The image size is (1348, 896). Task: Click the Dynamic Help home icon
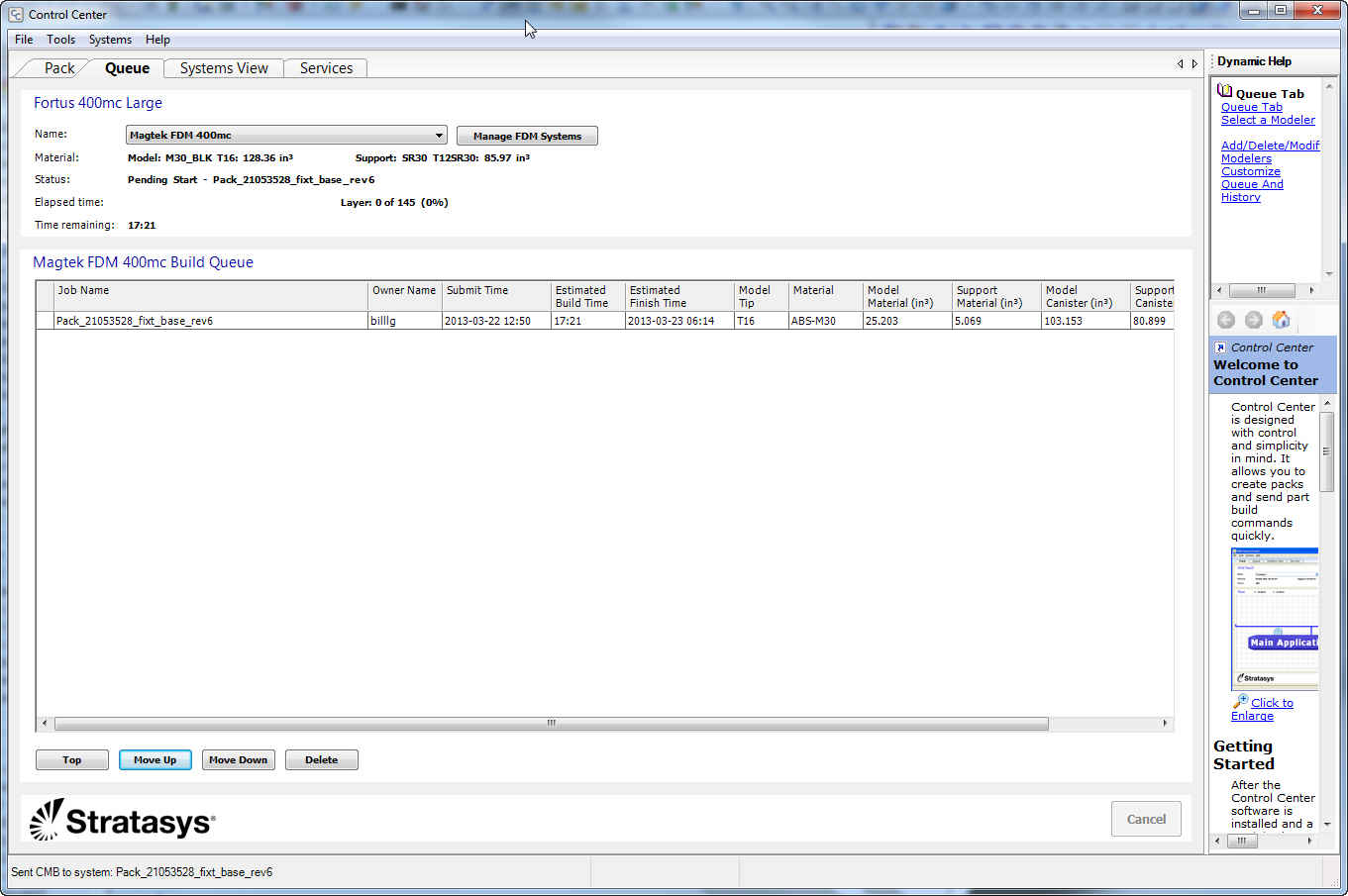(1281, 320)
